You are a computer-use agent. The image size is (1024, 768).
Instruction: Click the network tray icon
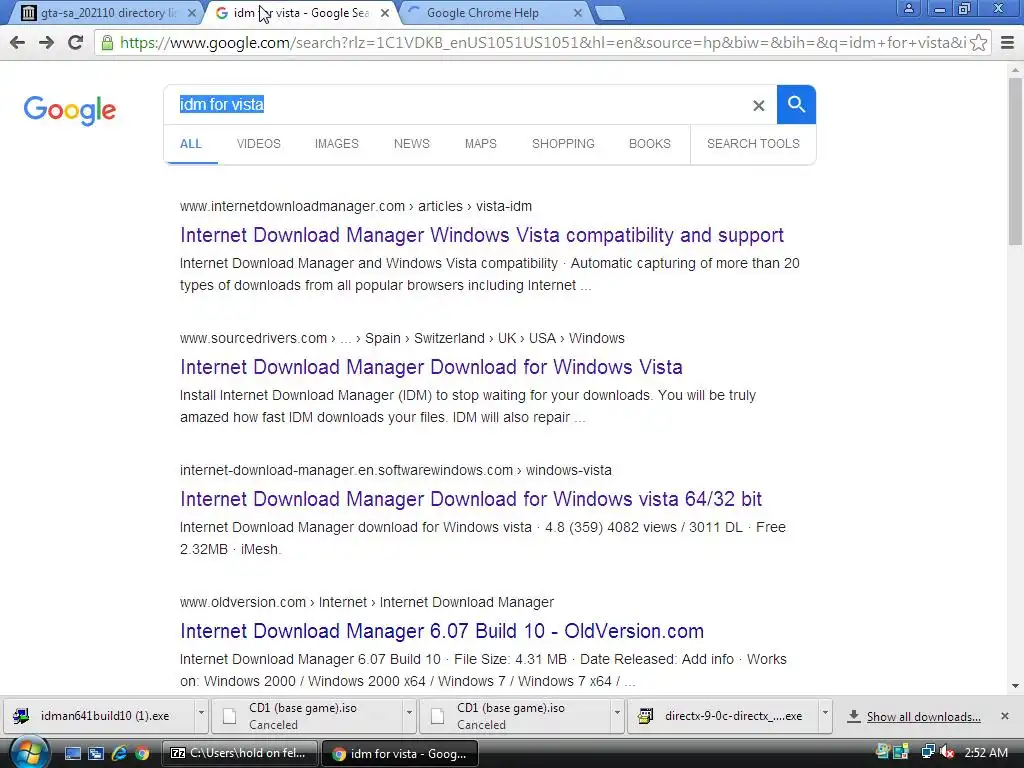[927, 752]
